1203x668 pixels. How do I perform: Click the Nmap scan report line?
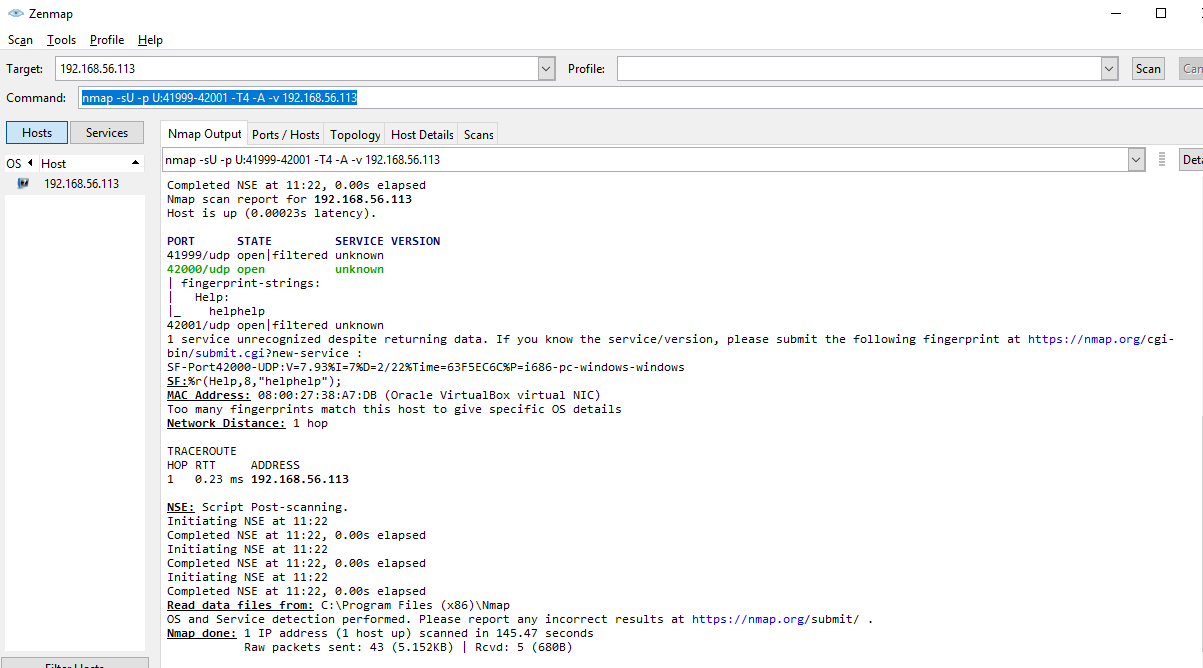coord(289,199)
